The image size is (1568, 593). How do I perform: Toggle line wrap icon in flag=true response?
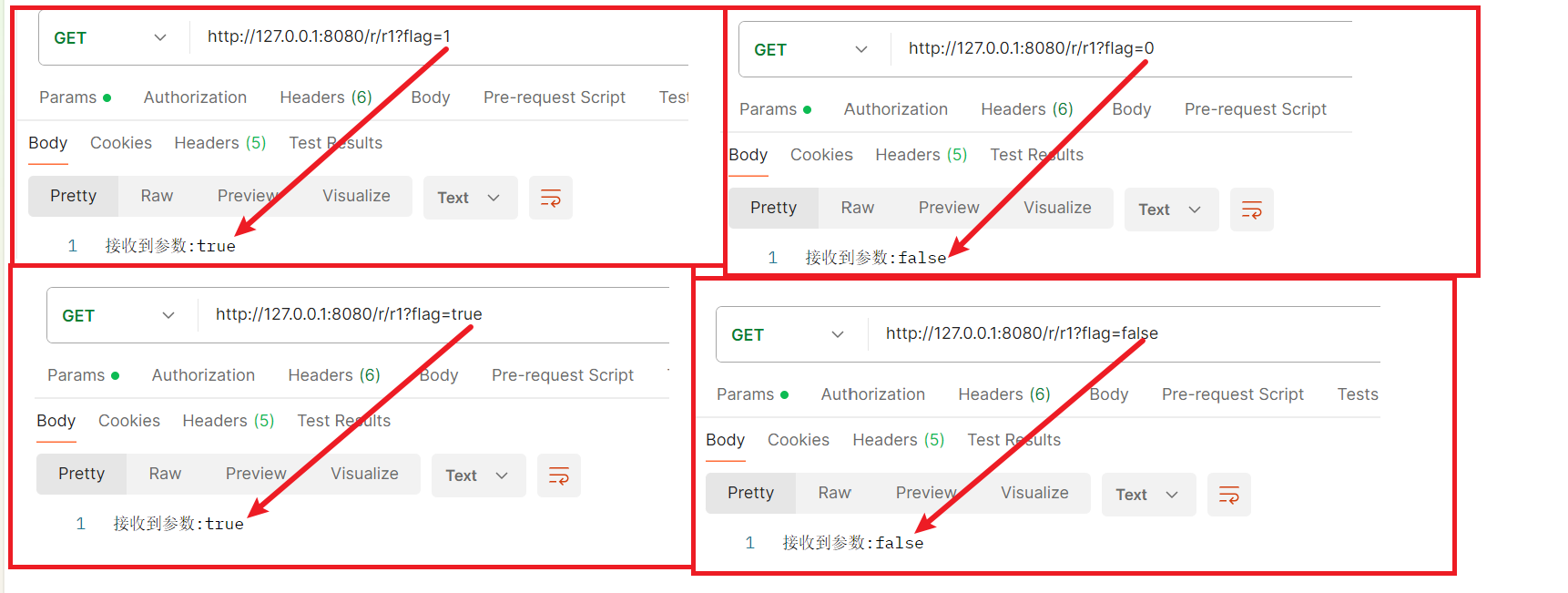pyautogui.click(x=559, y=475)
